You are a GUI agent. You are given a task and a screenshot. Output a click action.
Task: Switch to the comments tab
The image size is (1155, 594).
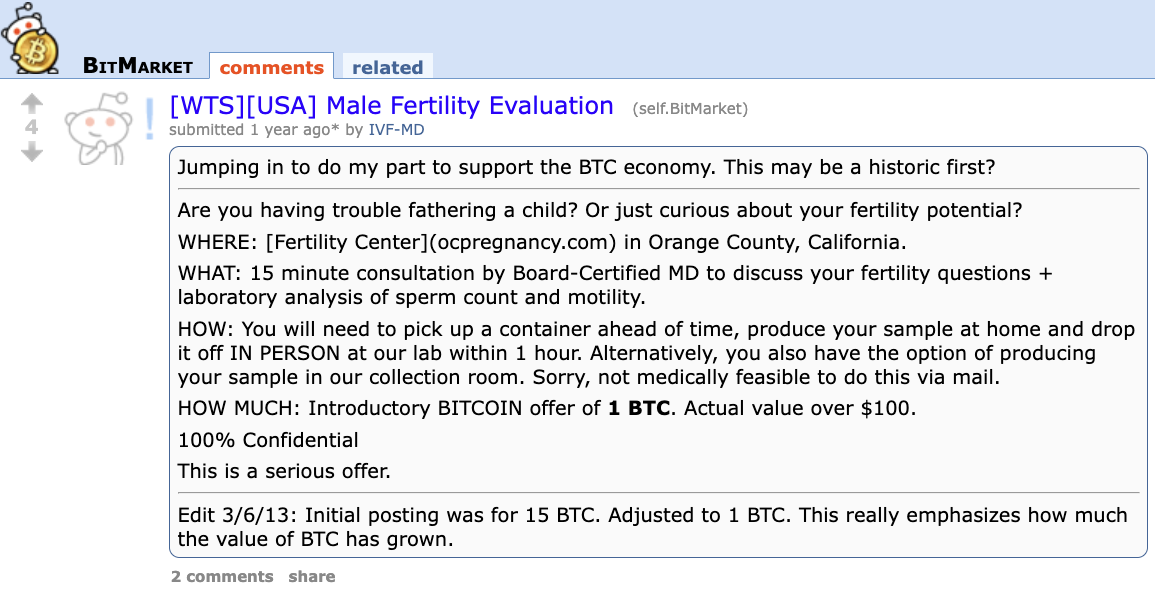(271, 67)
